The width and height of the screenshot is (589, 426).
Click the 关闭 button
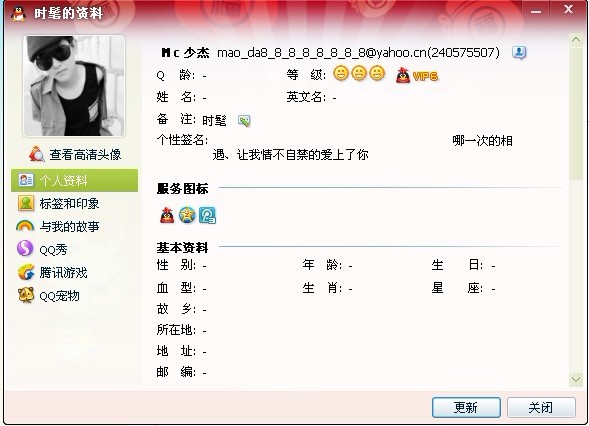pos(541,407)
